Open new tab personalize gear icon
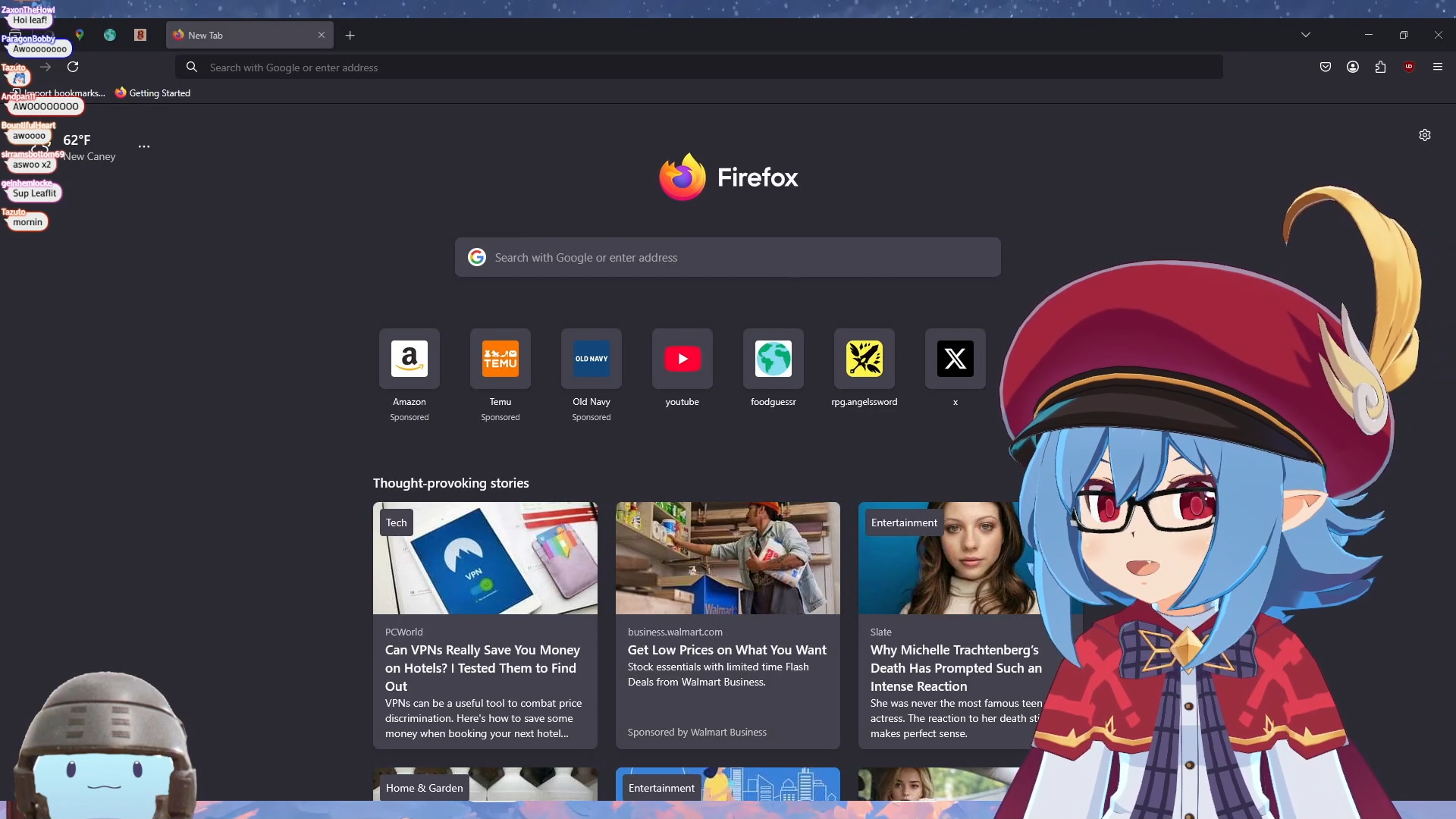This screenshot has height=819, width=1456. tap(1425, 135)
